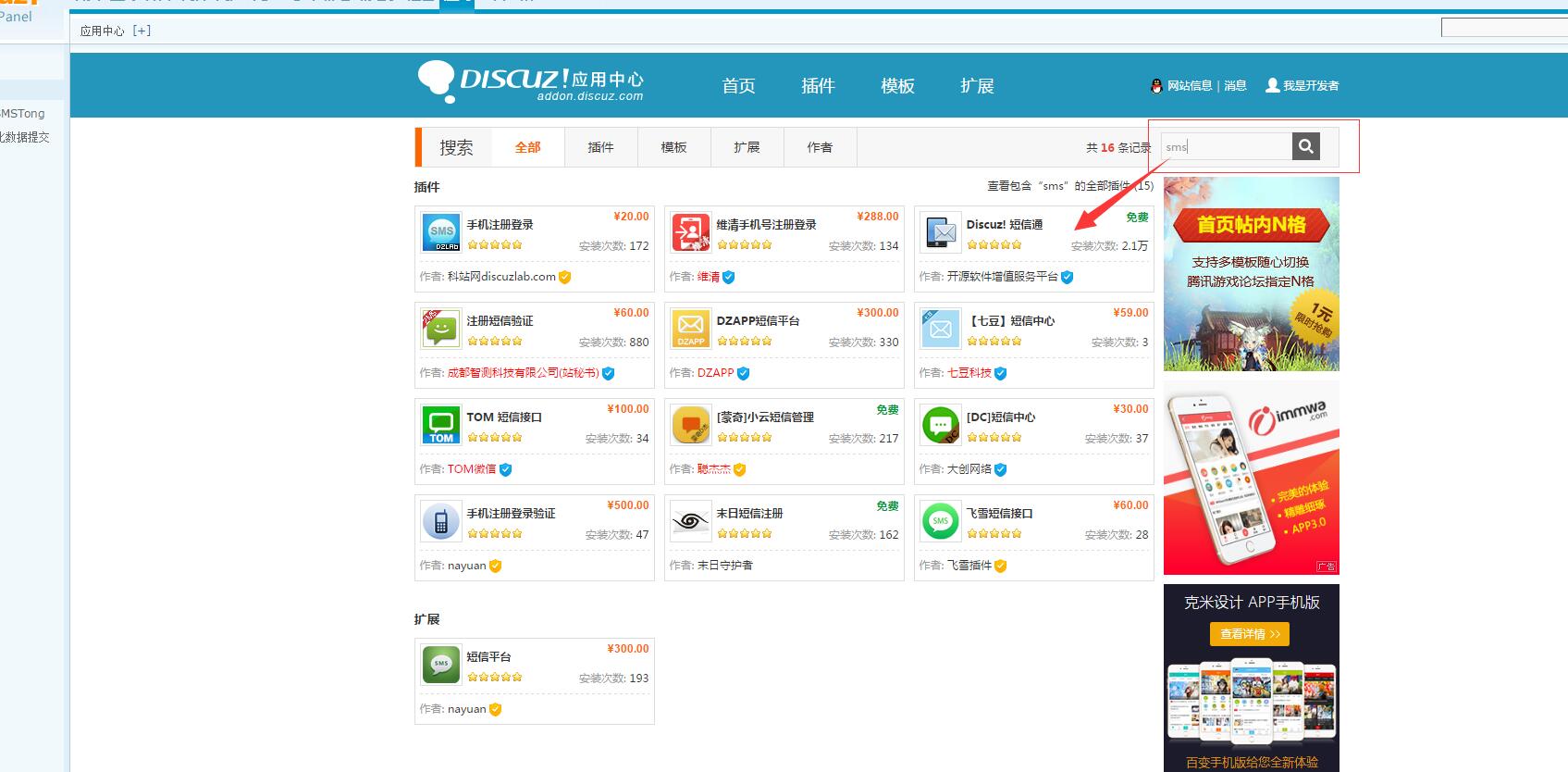The width and height of the screenshot is (1568, 772).
Task: Open the 注册短信验证 plugin title
Action: (500, 321)
